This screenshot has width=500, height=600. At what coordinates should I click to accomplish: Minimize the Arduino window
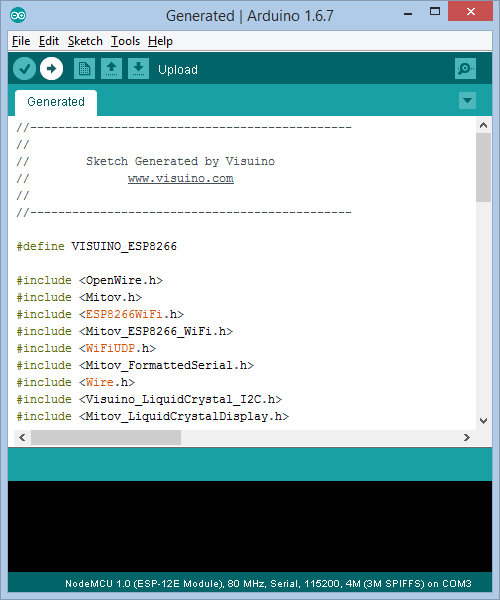(x=408, y=14)
